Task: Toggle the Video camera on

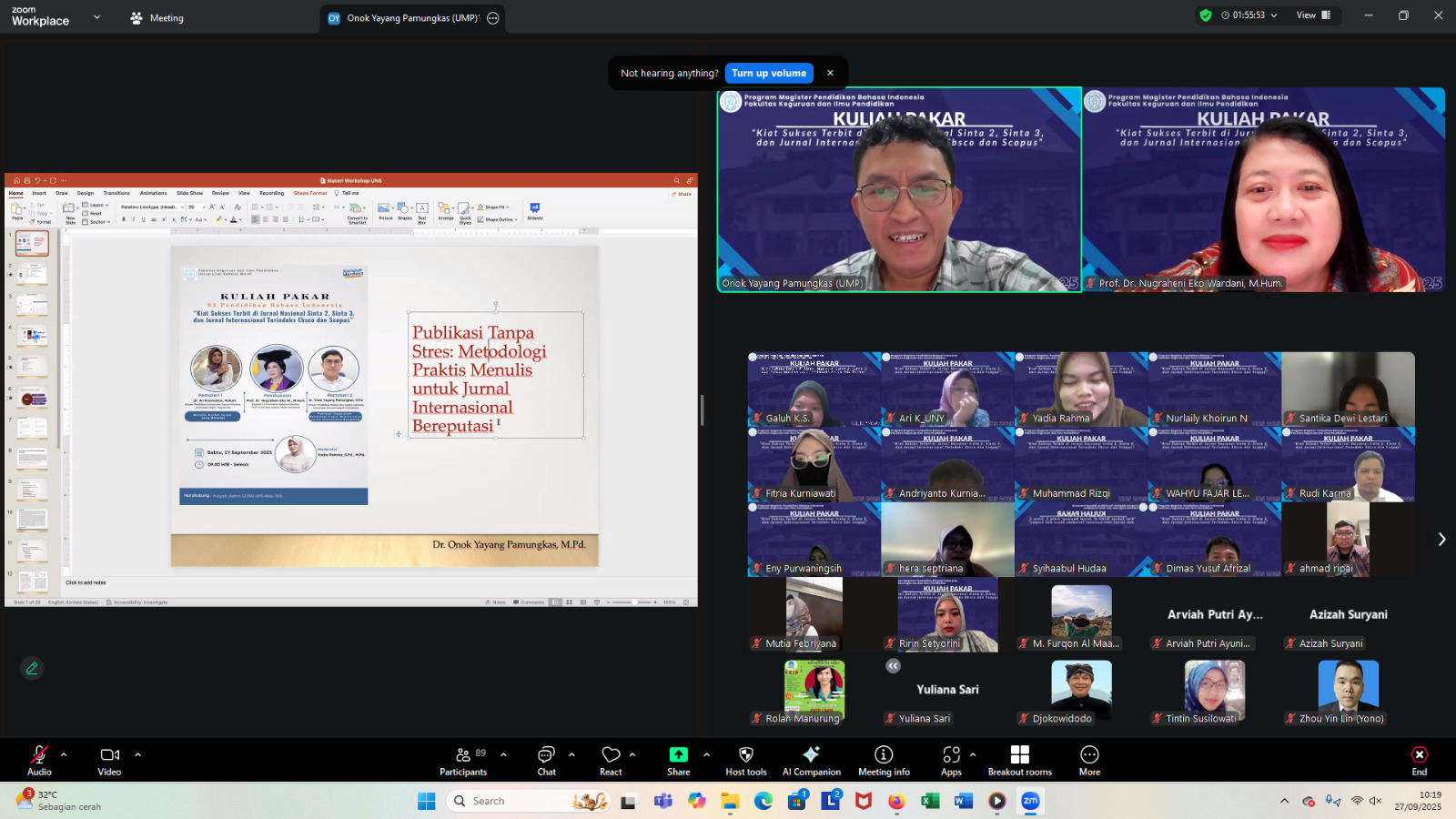Action: click(109, 761)
